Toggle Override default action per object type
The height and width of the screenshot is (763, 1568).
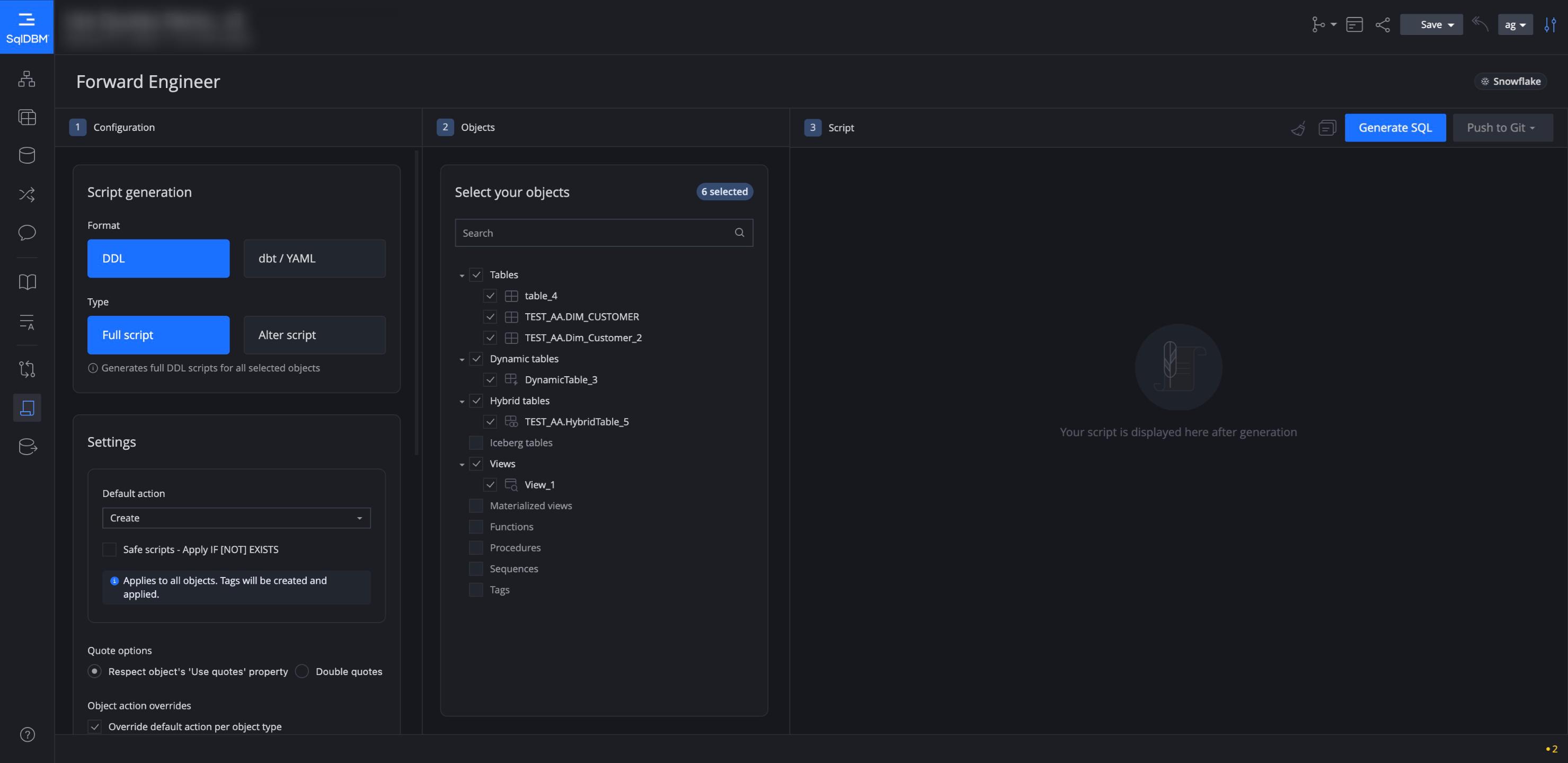(x=94, y=726)
